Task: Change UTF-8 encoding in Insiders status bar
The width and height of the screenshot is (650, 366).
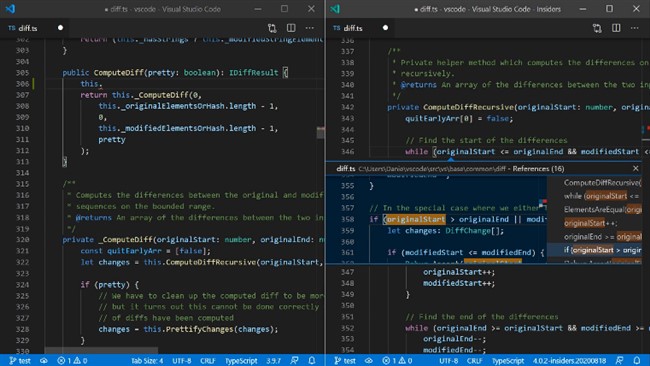Action: tap(449, 361)
